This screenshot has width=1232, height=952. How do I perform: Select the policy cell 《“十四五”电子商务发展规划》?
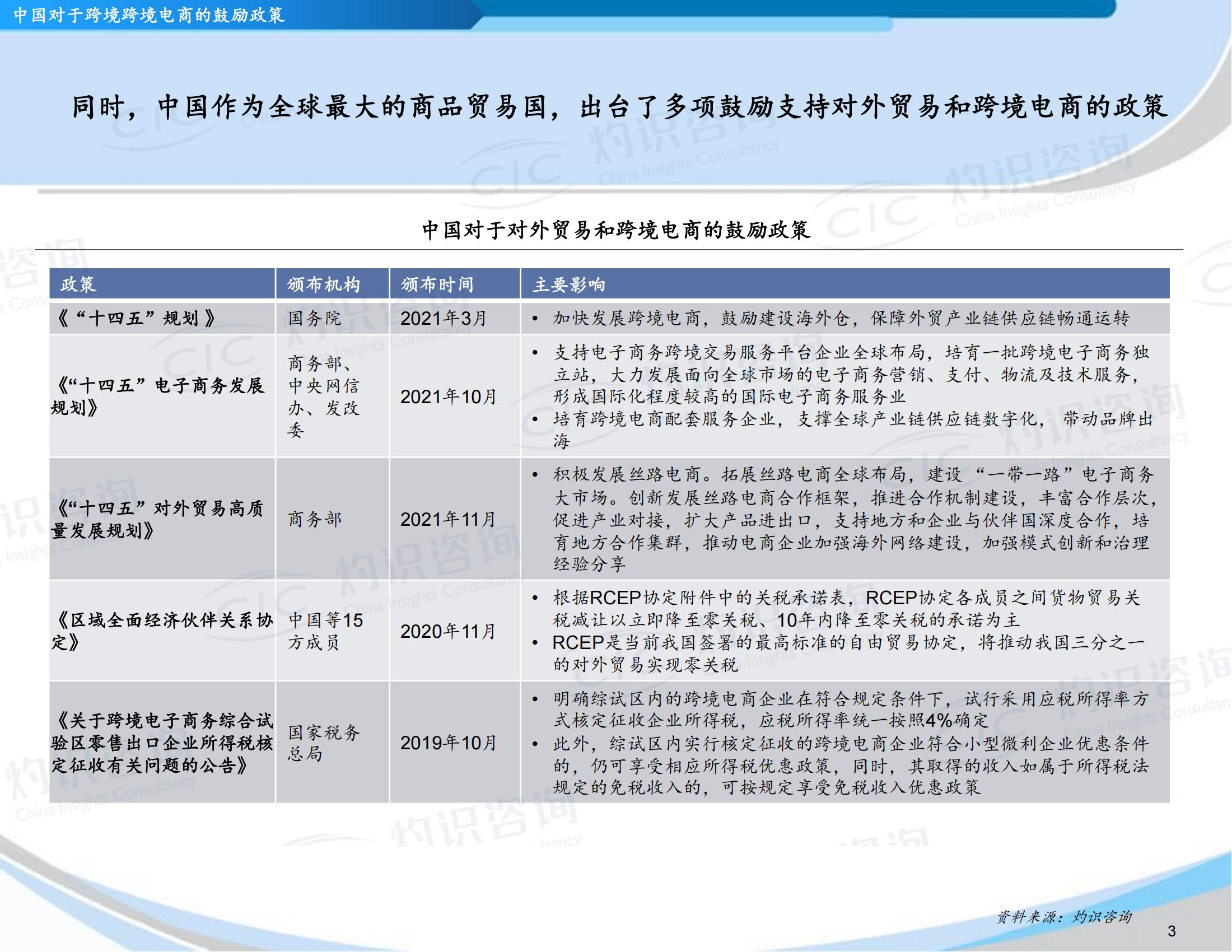pos(162,396)
